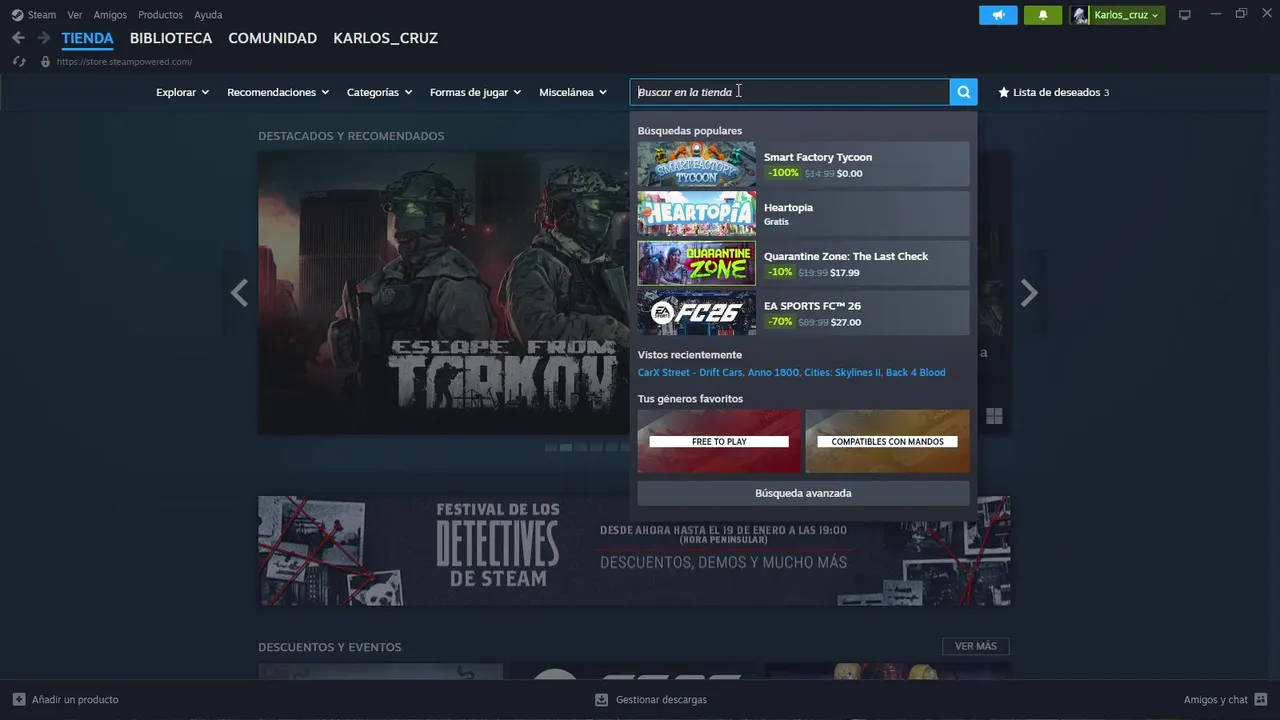Open Lista de deseados
Image resolution: width=1280 pixels, height=720 pixels.
click(x=1054, y=92)
